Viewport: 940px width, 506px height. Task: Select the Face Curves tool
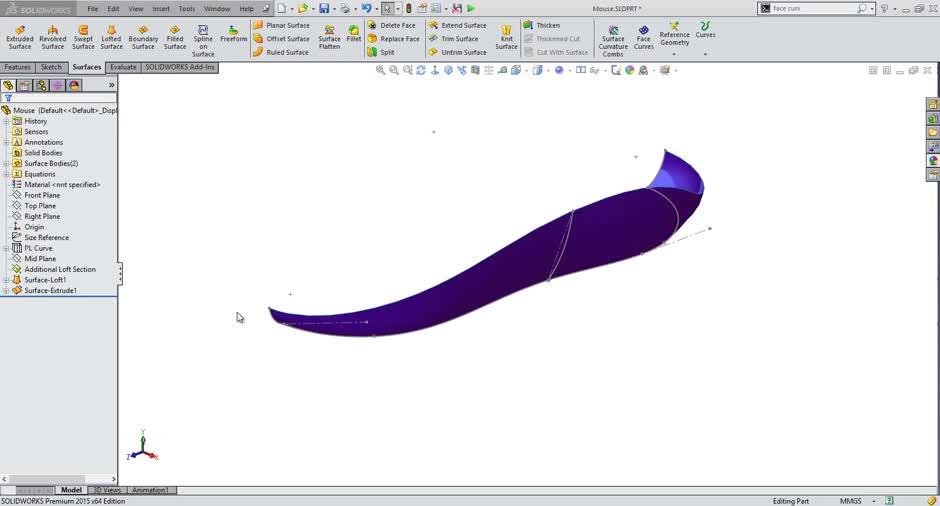(643, 37)
